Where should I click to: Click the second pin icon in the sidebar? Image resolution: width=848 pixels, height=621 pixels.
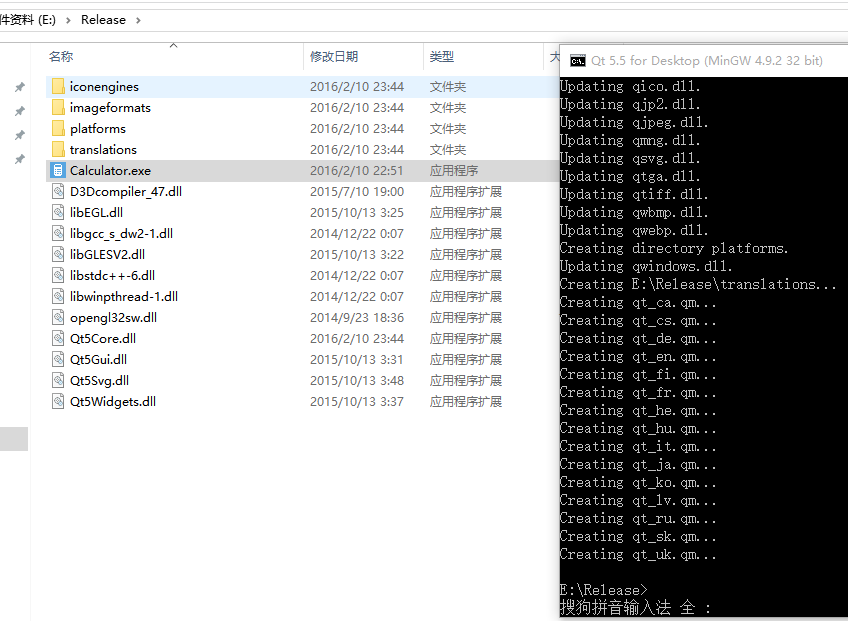point(19,111)
